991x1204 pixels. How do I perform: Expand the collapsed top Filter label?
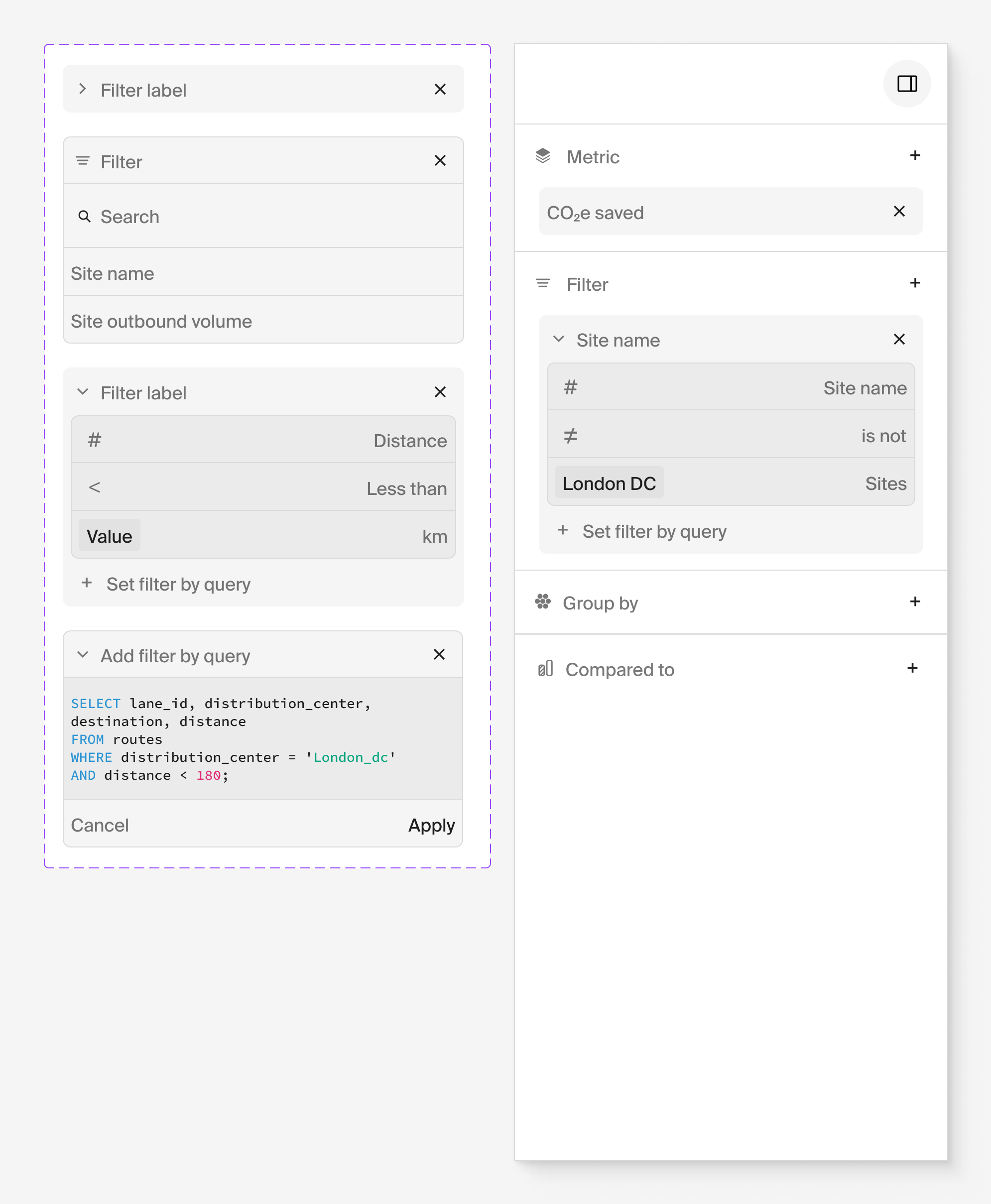coord(83,89)
